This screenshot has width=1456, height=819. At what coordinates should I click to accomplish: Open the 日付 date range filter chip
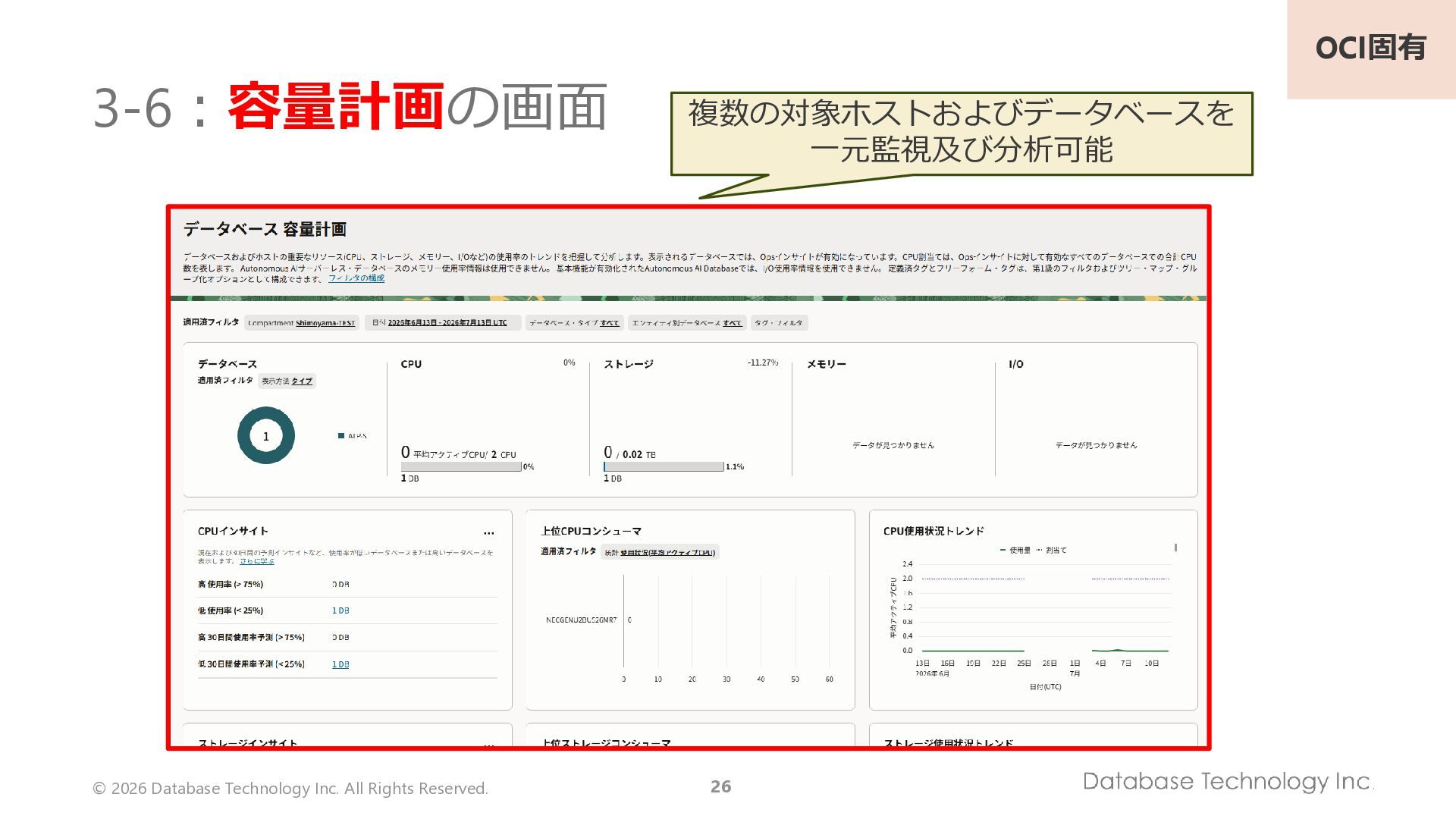[x=442, y=323]
